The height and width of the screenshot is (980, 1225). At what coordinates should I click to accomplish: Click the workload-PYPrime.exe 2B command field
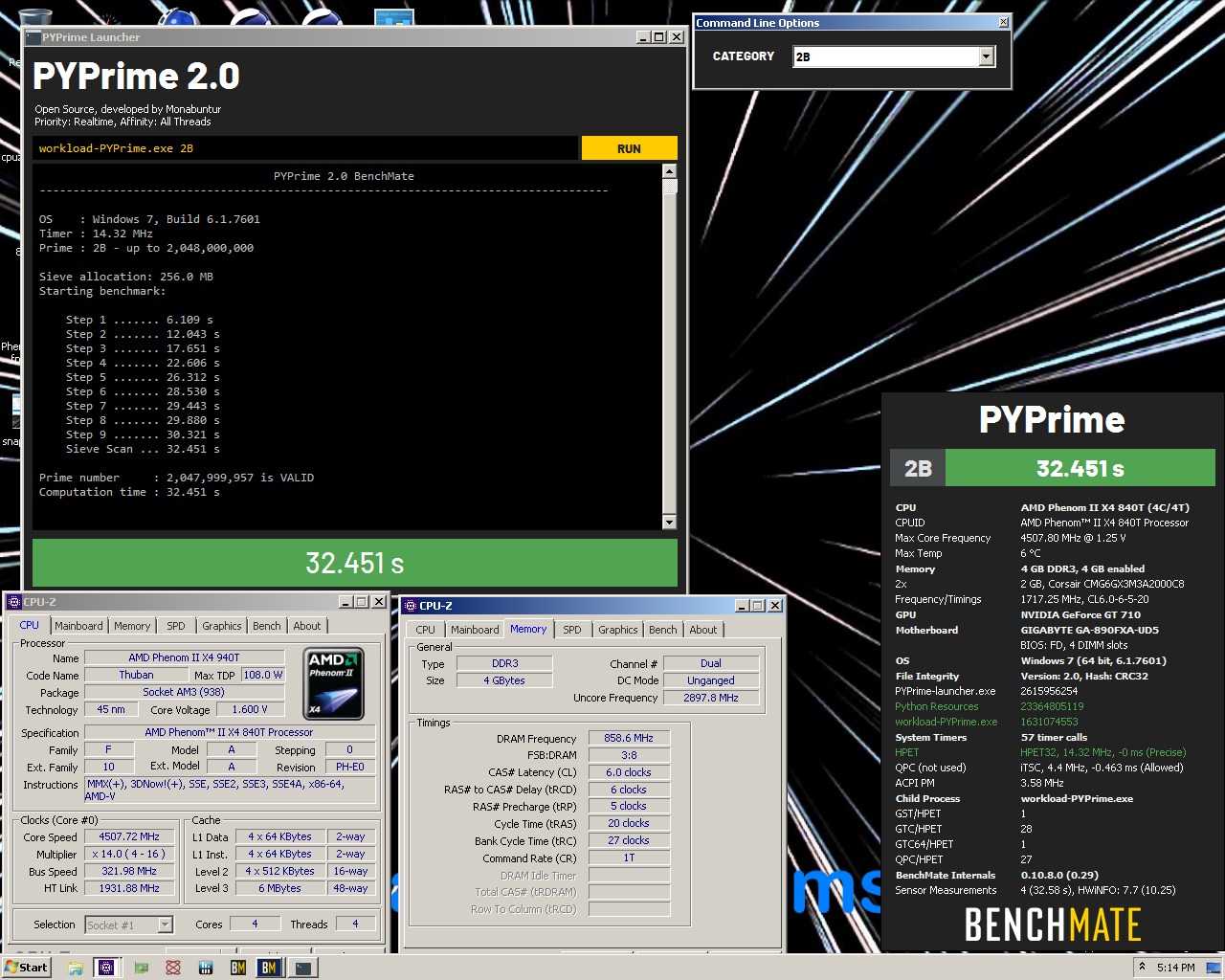(305, 148)
